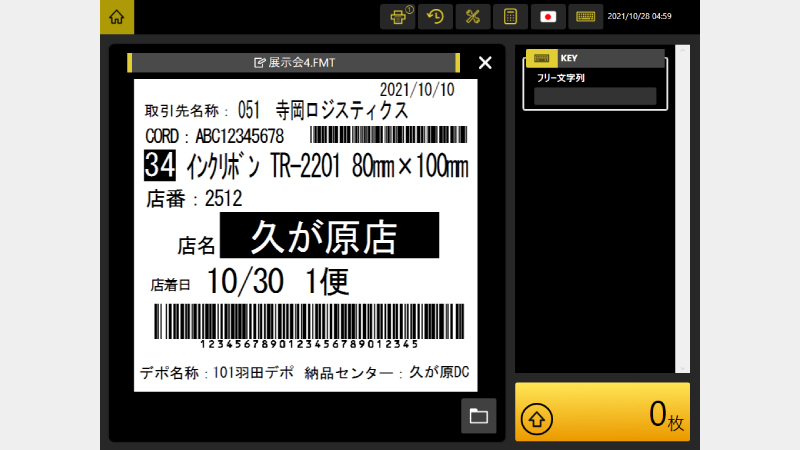The height and width of the screenshot is (450, 800).
Task: Click the 0枚 print quantity
Action: click(666, 415)
